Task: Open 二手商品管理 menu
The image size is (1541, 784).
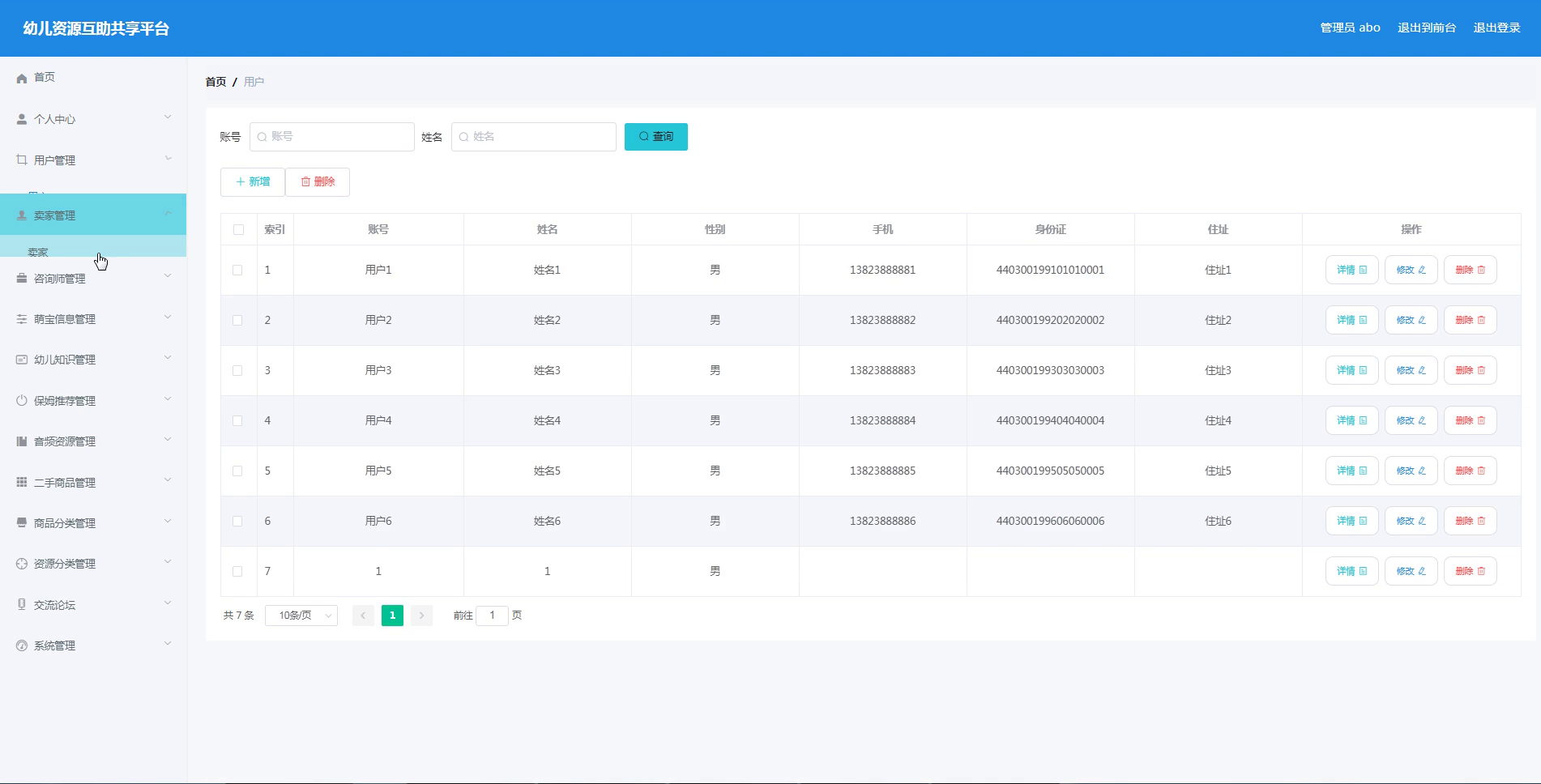Action: pyautogui.click(x=93, y=482)
